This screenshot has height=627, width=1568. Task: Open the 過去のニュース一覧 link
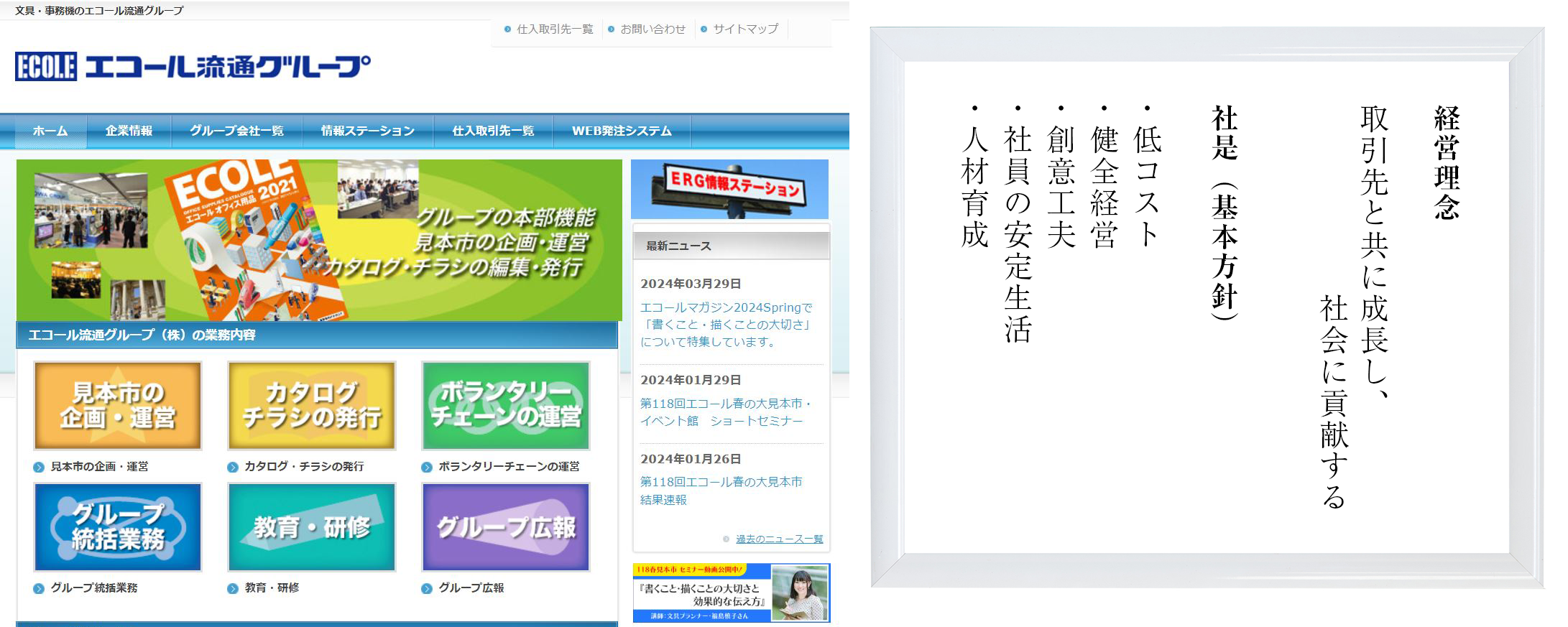click(779, 539)
